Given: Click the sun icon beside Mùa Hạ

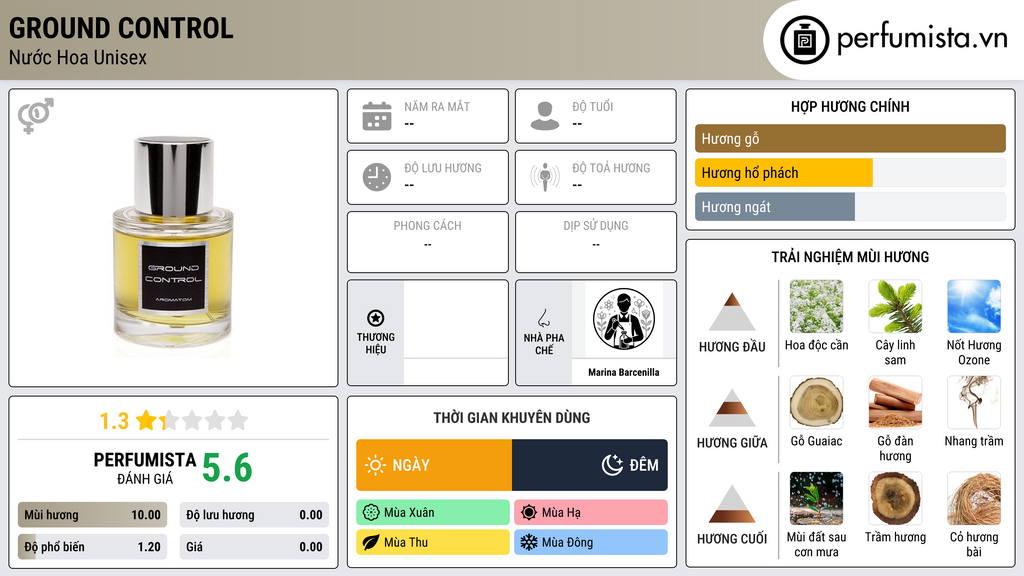Looking at the screenshot, I should pos(529,513).
